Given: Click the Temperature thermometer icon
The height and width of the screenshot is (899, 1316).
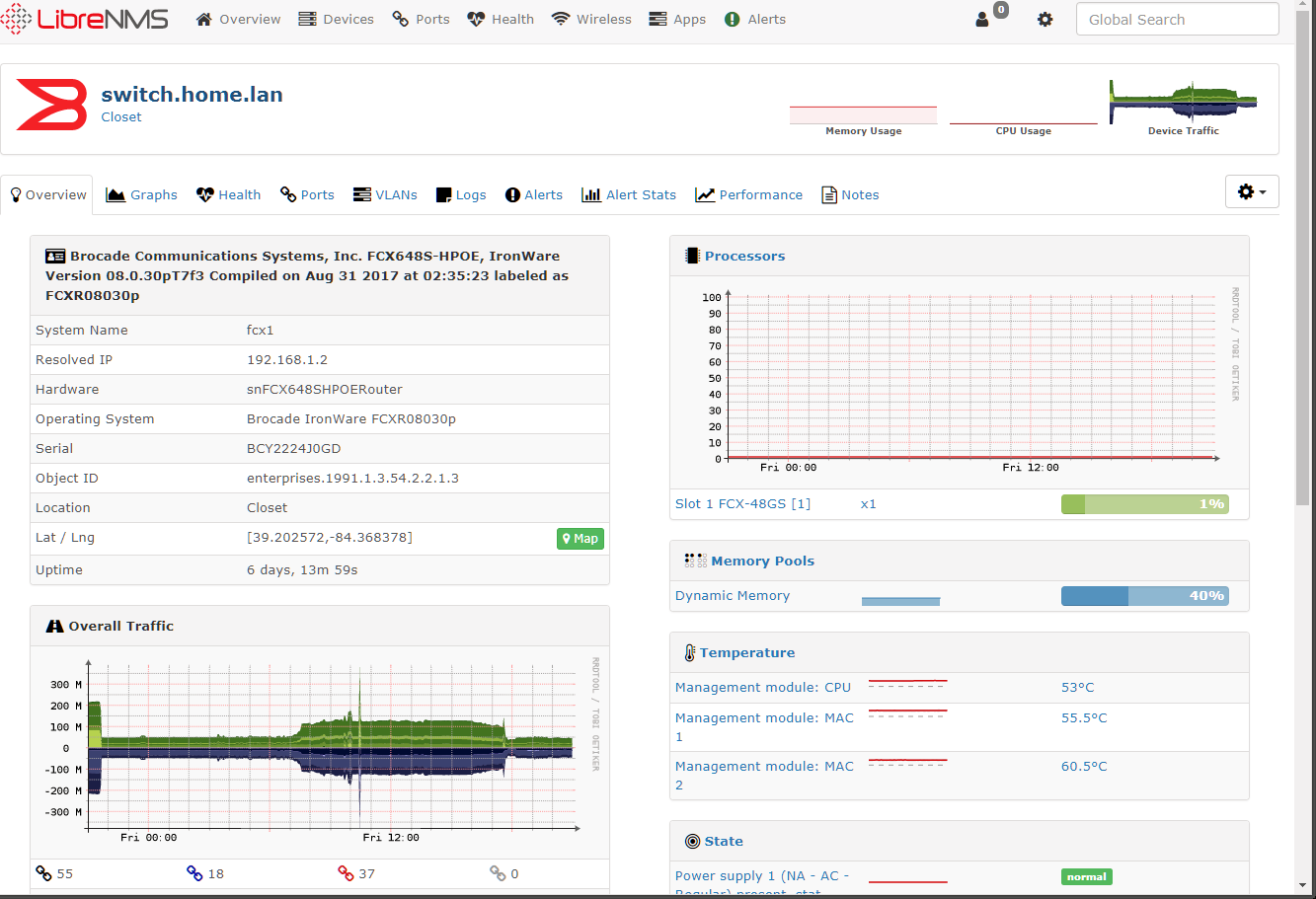Looking at the screenshot, I should tap(690, 652).
